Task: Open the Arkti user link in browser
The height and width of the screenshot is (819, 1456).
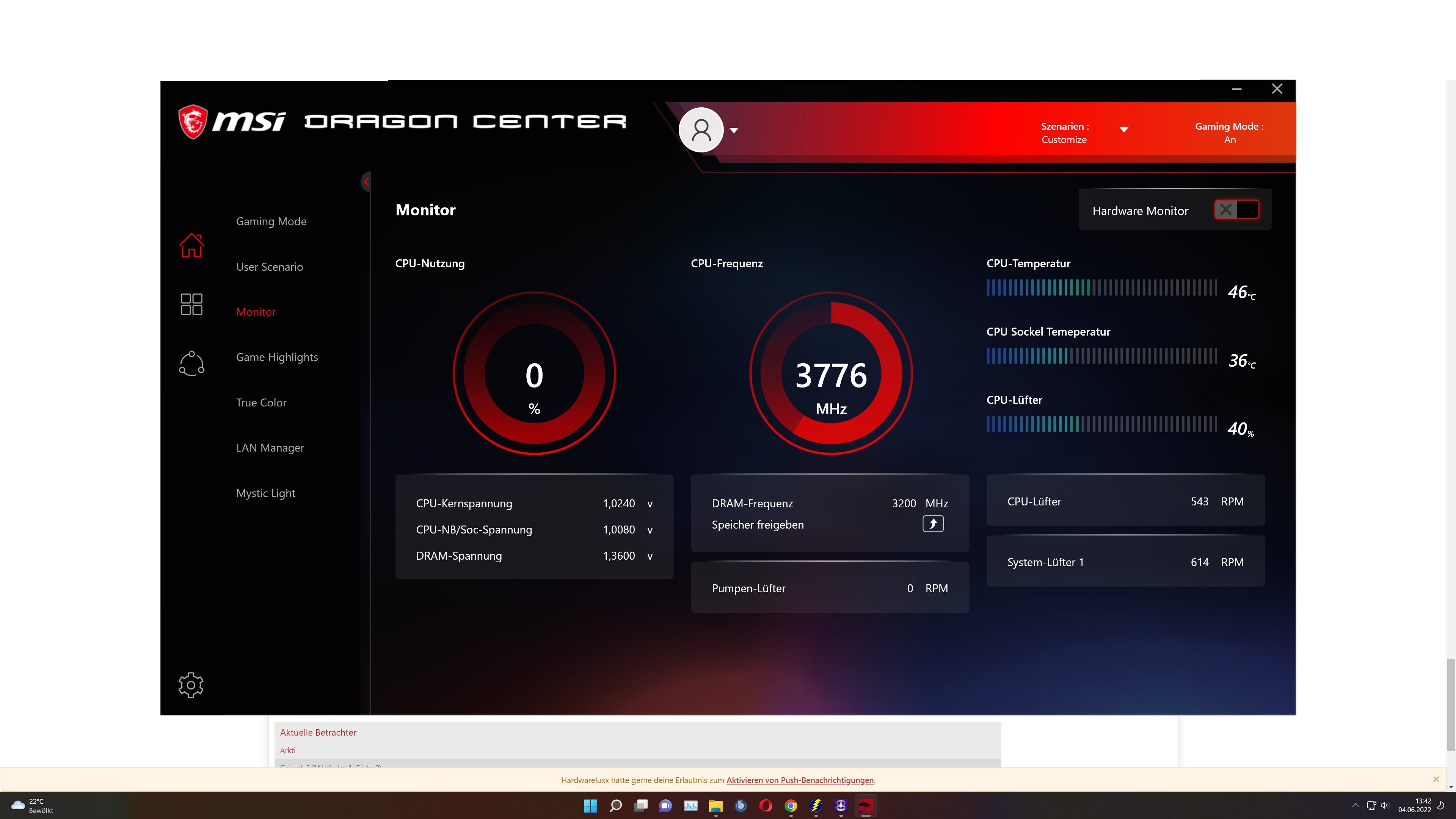Action: coord(288,750)
